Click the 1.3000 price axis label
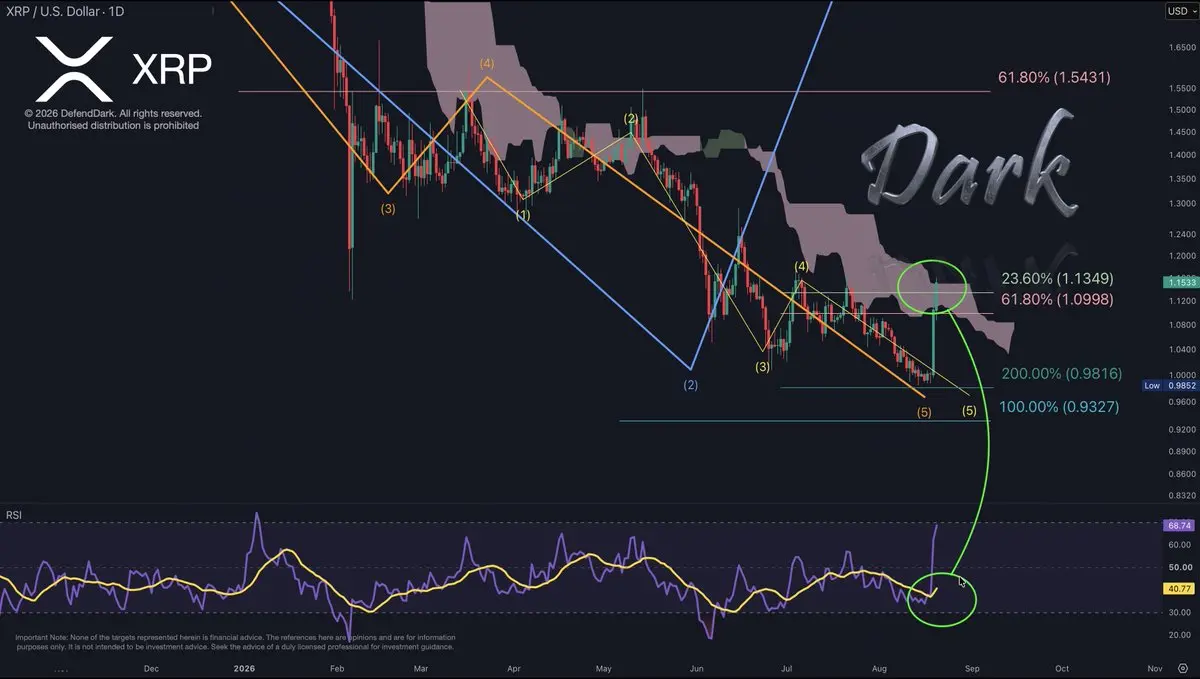The height and width of the screenshot is (679, 1200). coord(1180,203)
